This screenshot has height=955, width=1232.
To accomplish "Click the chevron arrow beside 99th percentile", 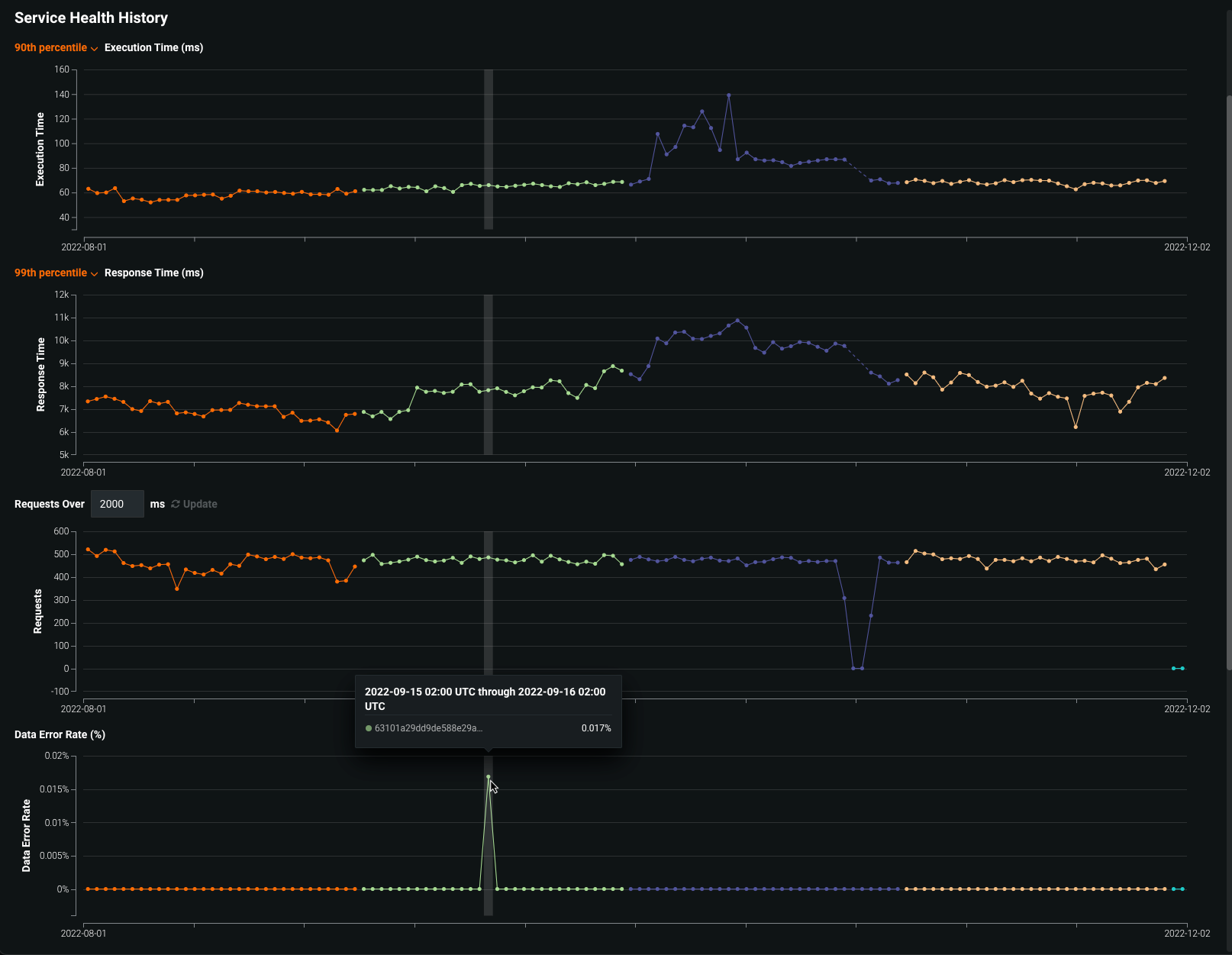I will (x=95, y=273).
